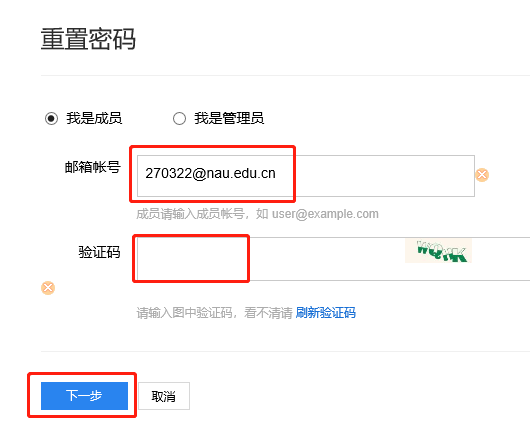Click the user@example.com hint text
Screen dimensions: 530x434
tap(325, 214)
